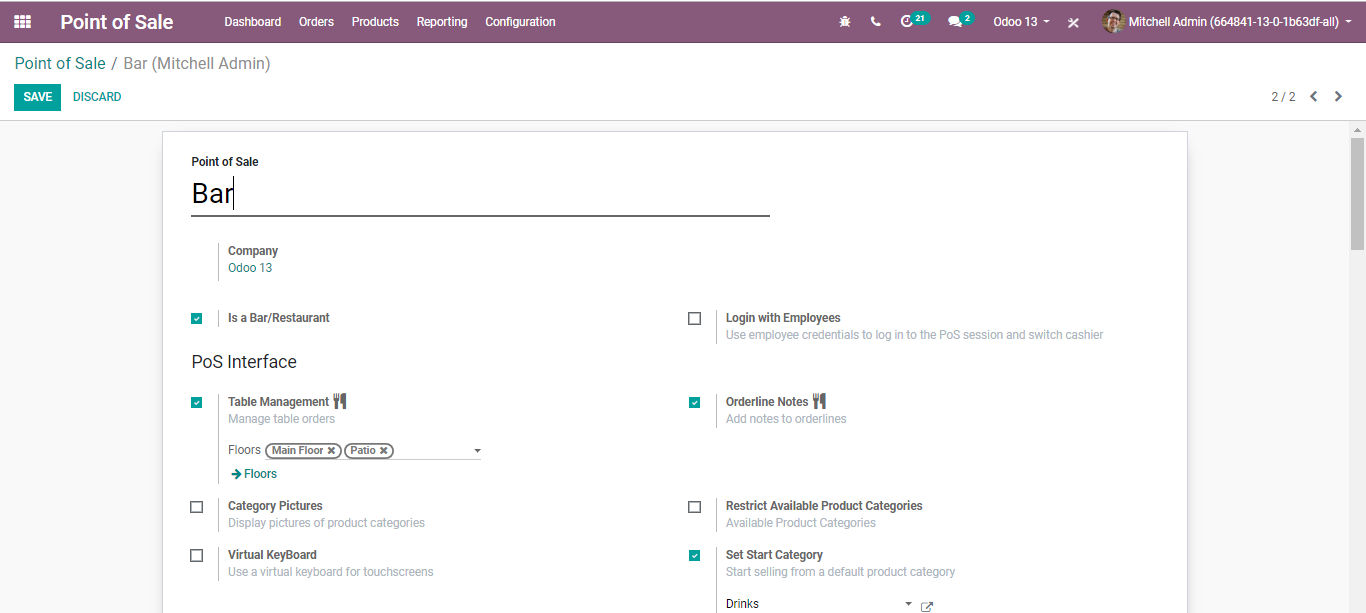Click Mitchell Admin avatar picture
1366x613 pixels.
click(1113, 21)
